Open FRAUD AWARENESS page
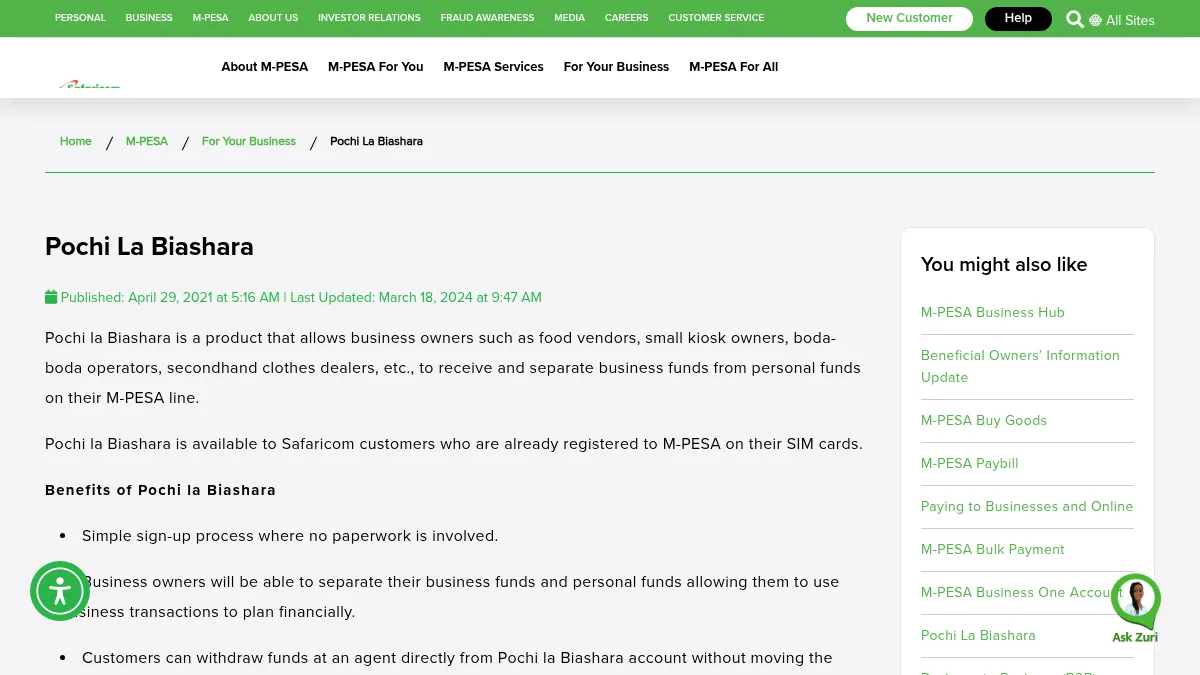The width and height of the screenshot is (1200, 675). pyautogui.click(x=487, y=18)
